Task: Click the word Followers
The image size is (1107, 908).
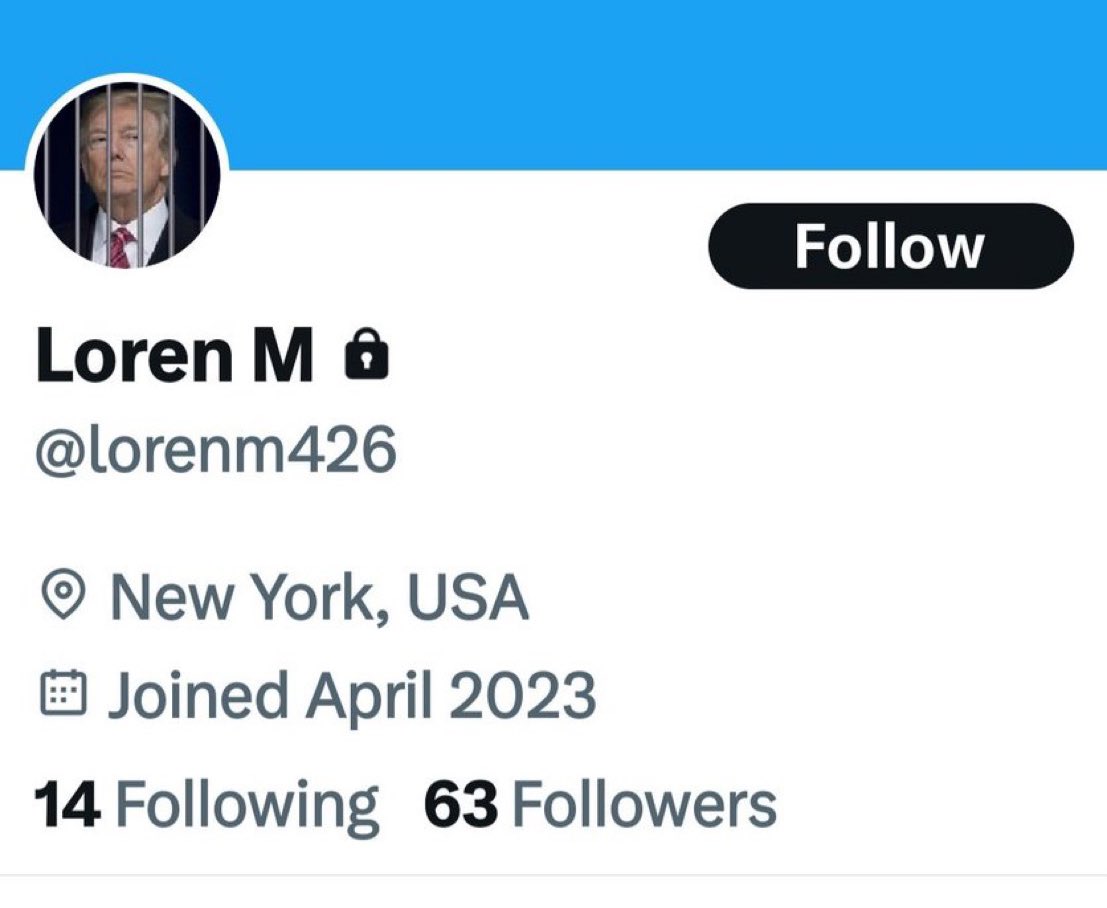Action: click(644, 804)
